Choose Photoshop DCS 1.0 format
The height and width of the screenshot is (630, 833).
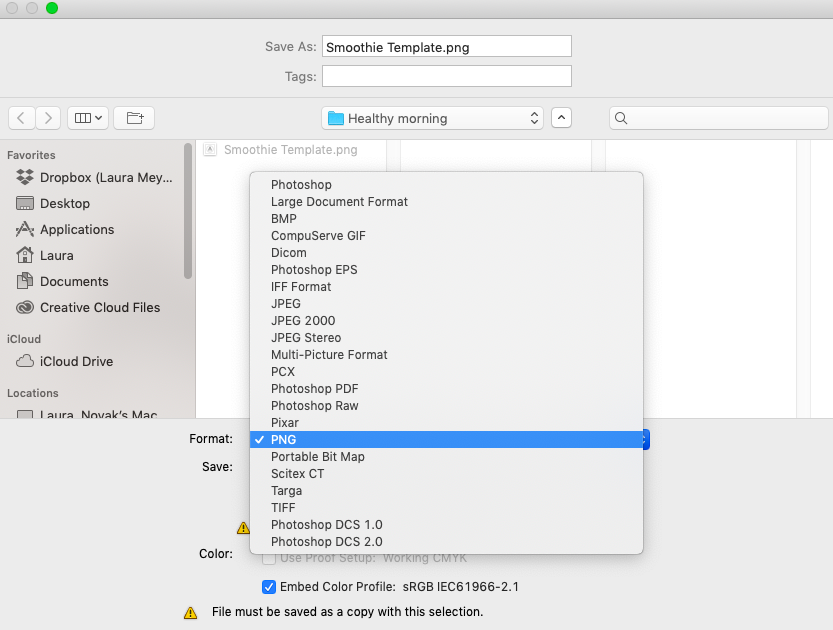[446, 525]
